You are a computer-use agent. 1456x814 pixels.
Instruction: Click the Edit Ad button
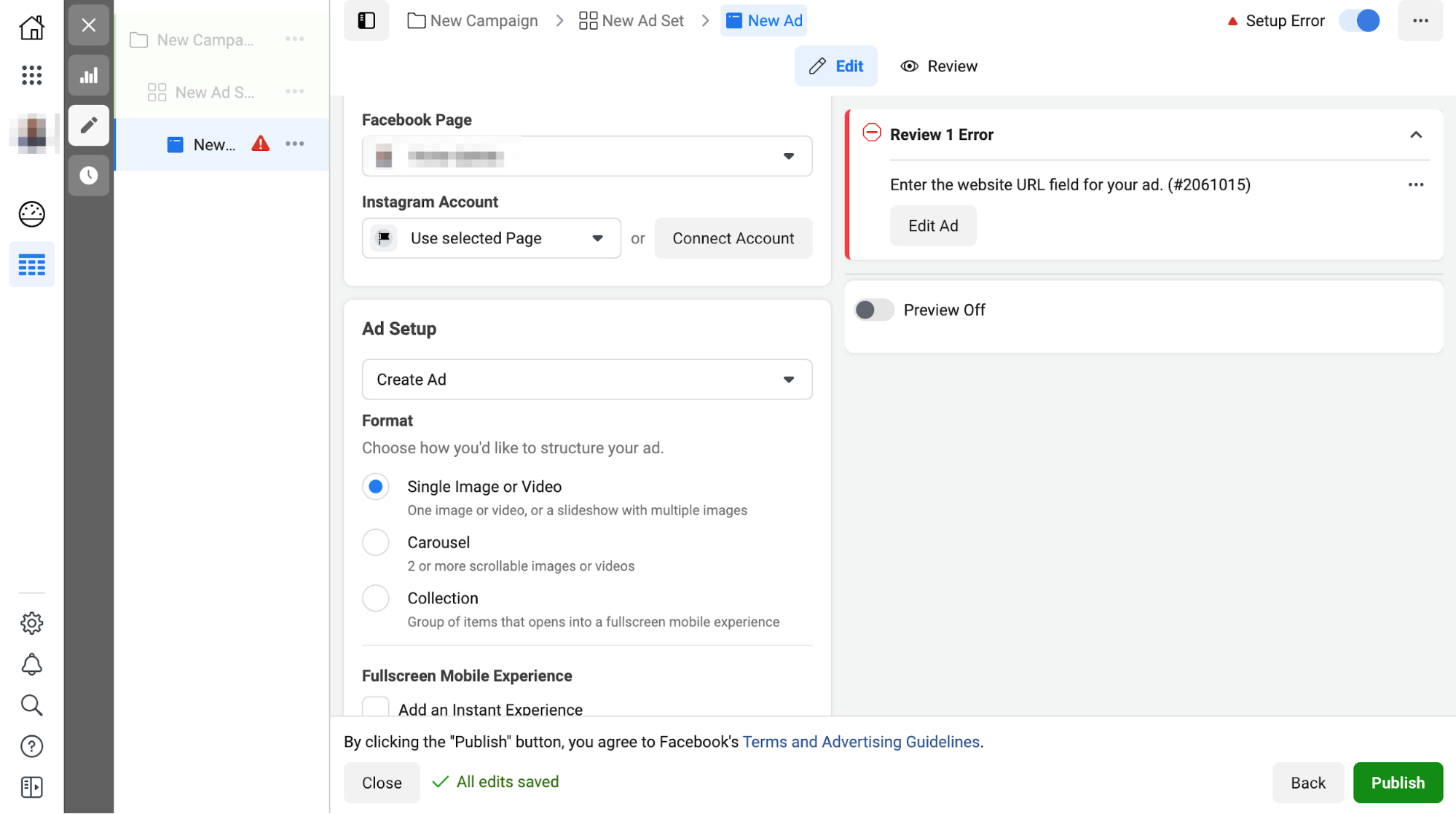[x=933, y=225]
